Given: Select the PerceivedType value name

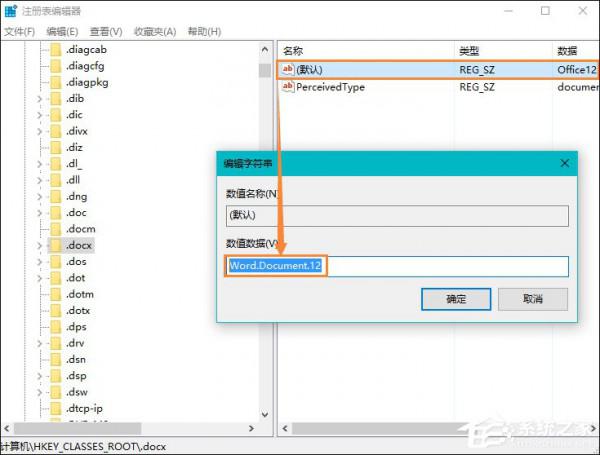Looking at the screenshot, I should pyautogui.click(x=330, y=87).
